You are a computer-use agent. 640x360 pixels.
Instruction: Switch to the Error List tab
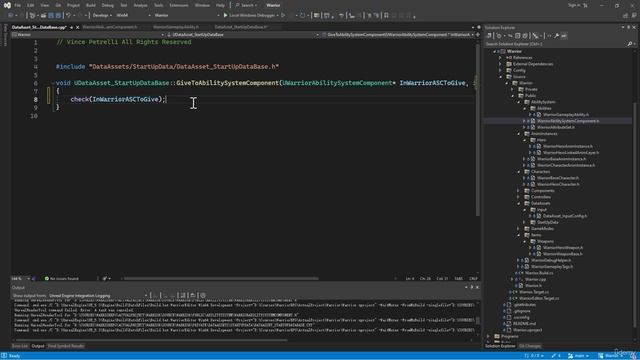tap(20, 346)
